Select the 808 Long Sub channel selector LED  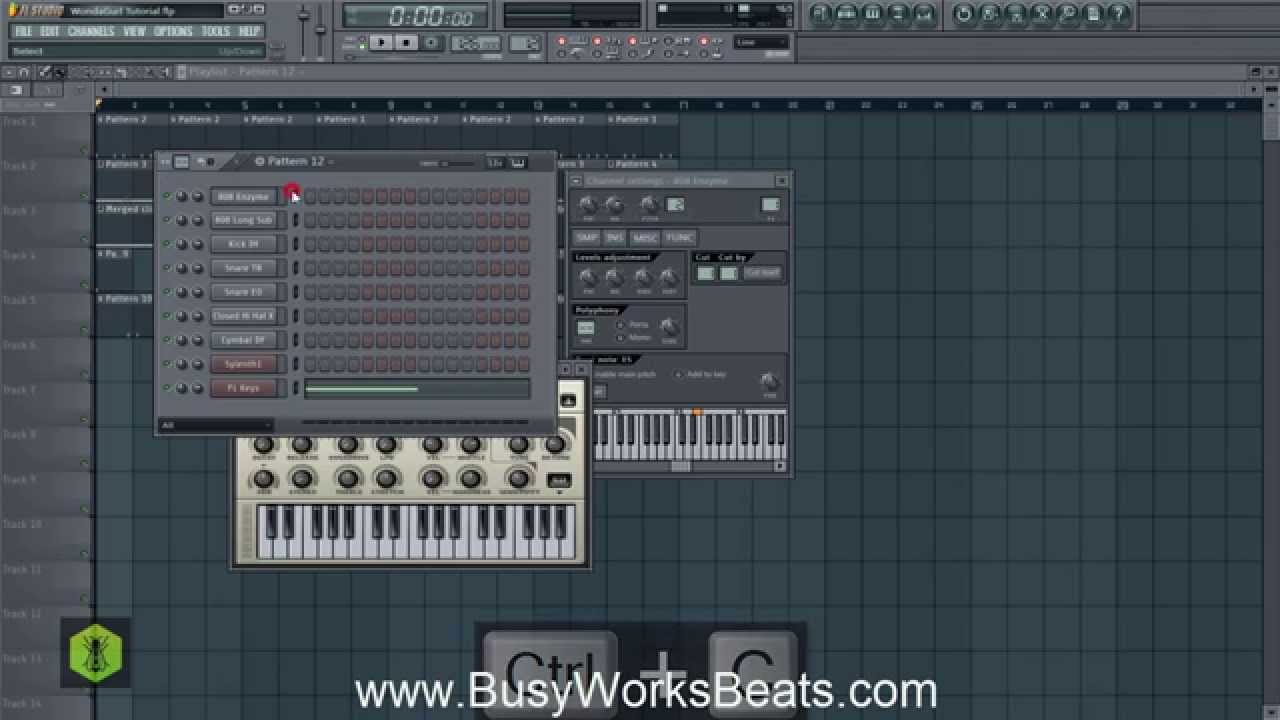click(295, 220)
